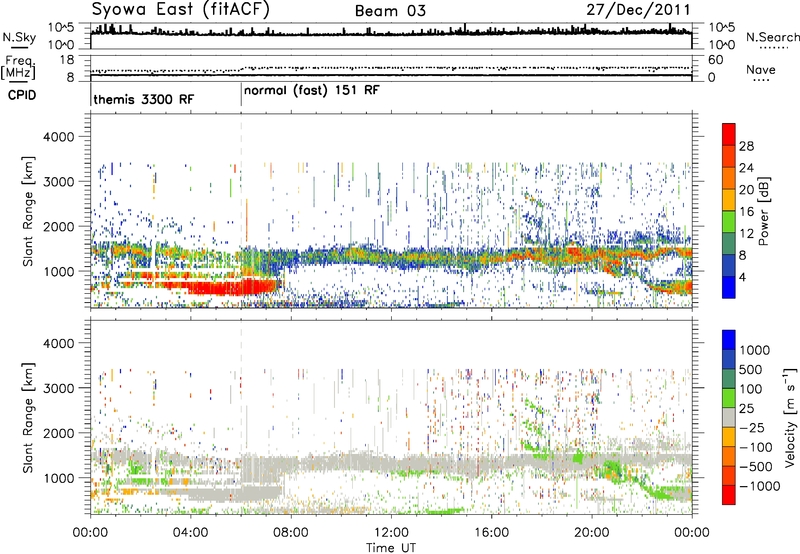Click the Power colorbar tick "16"
Screen dimensions: 800x554
point(746,212)
